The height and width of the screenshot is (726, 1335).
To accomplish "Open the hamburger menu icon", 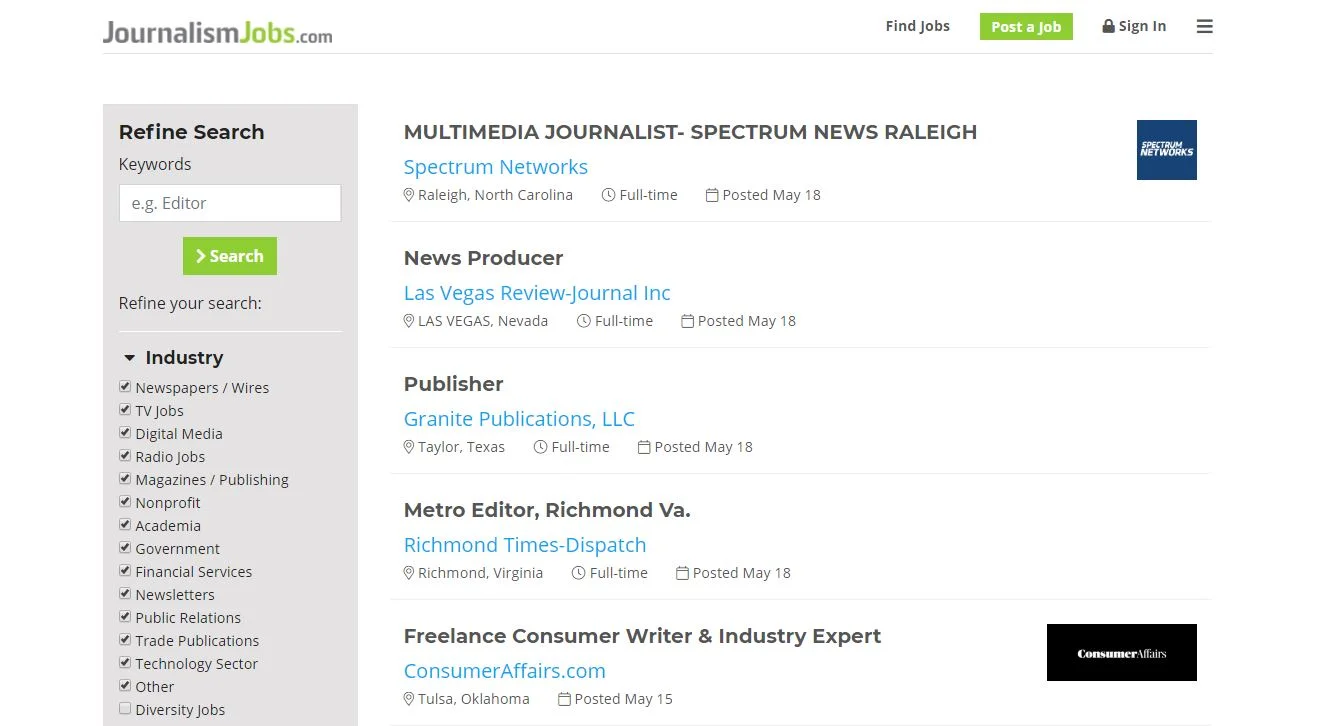I will [x=1204, y=27].
